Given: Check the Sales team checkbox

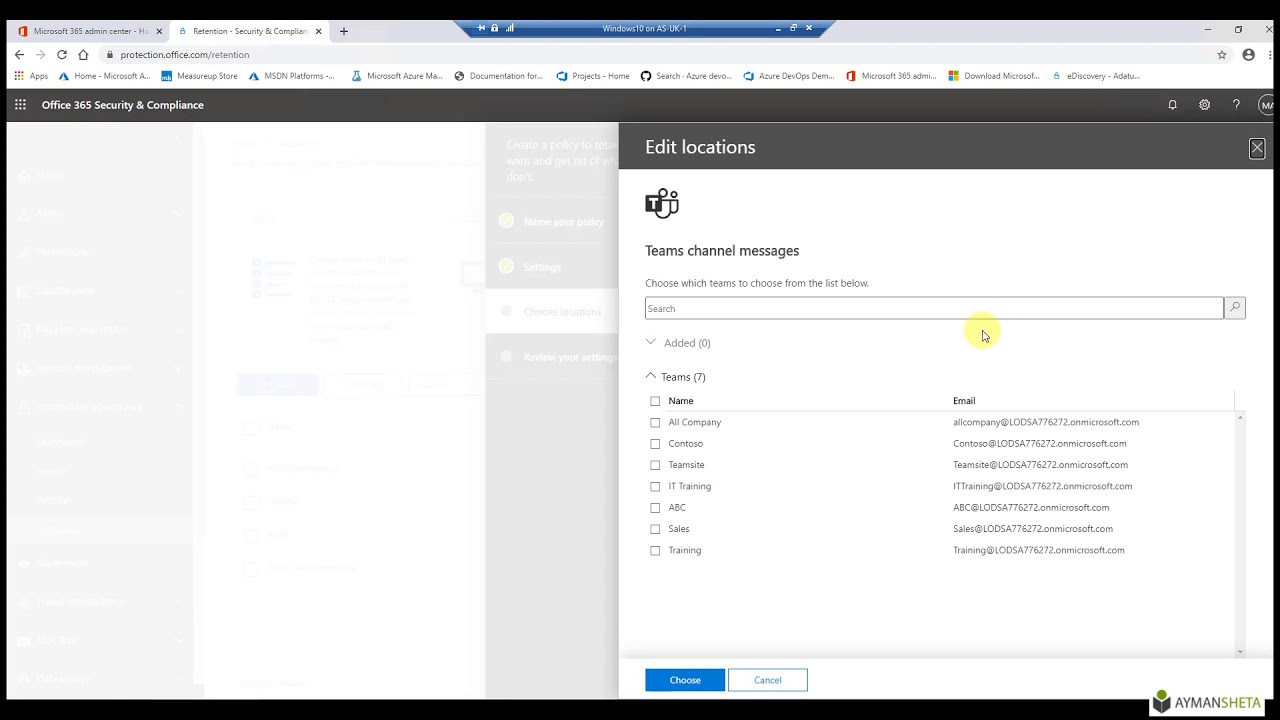Looking at the screenshot, I should point(655,529).
